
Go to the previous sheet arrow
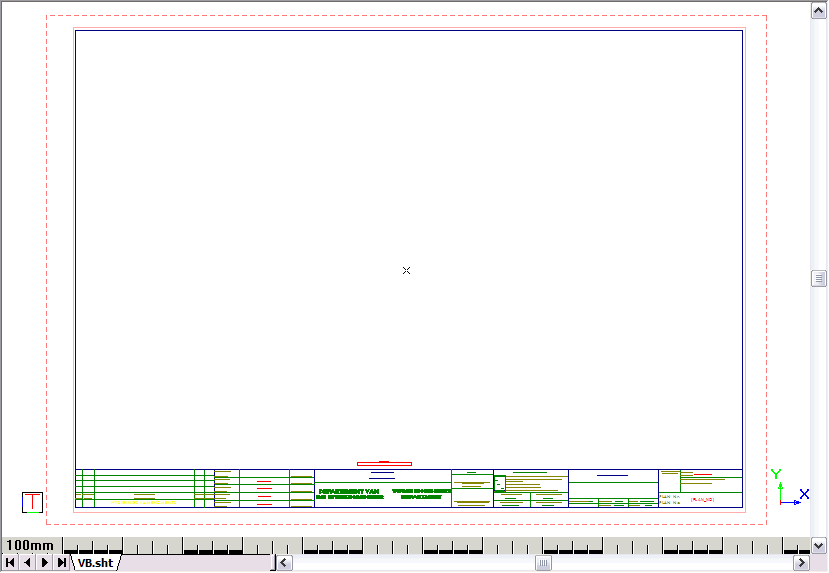[x=27, y=563]
